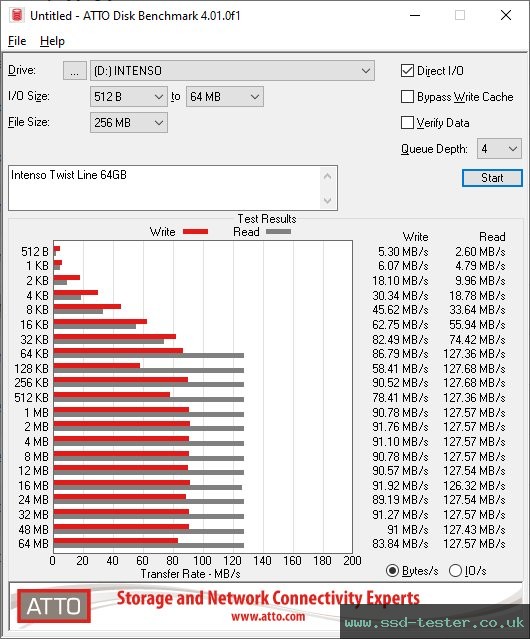Click the 512 B row label in chart
This screenshot has height=639, width=530.
coord(35,252)
